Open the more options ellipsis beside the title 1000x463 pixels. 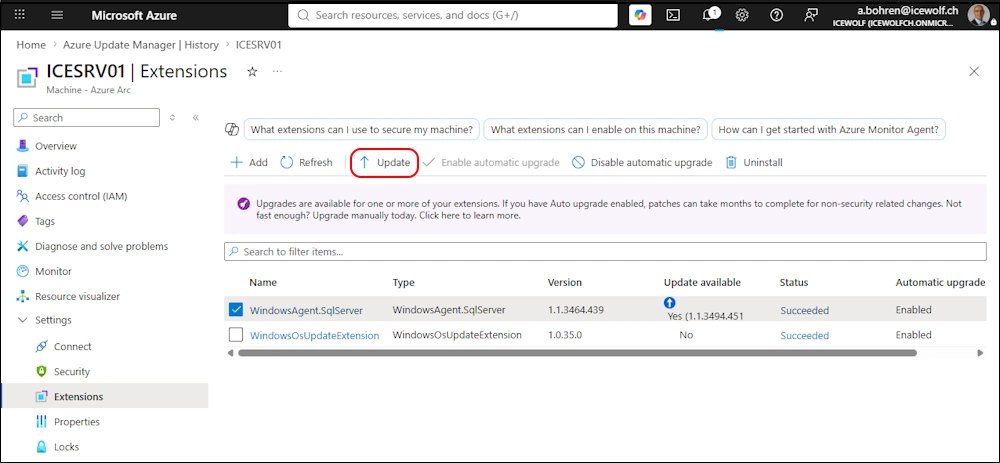pyautogui.click(x=277, y=71)
